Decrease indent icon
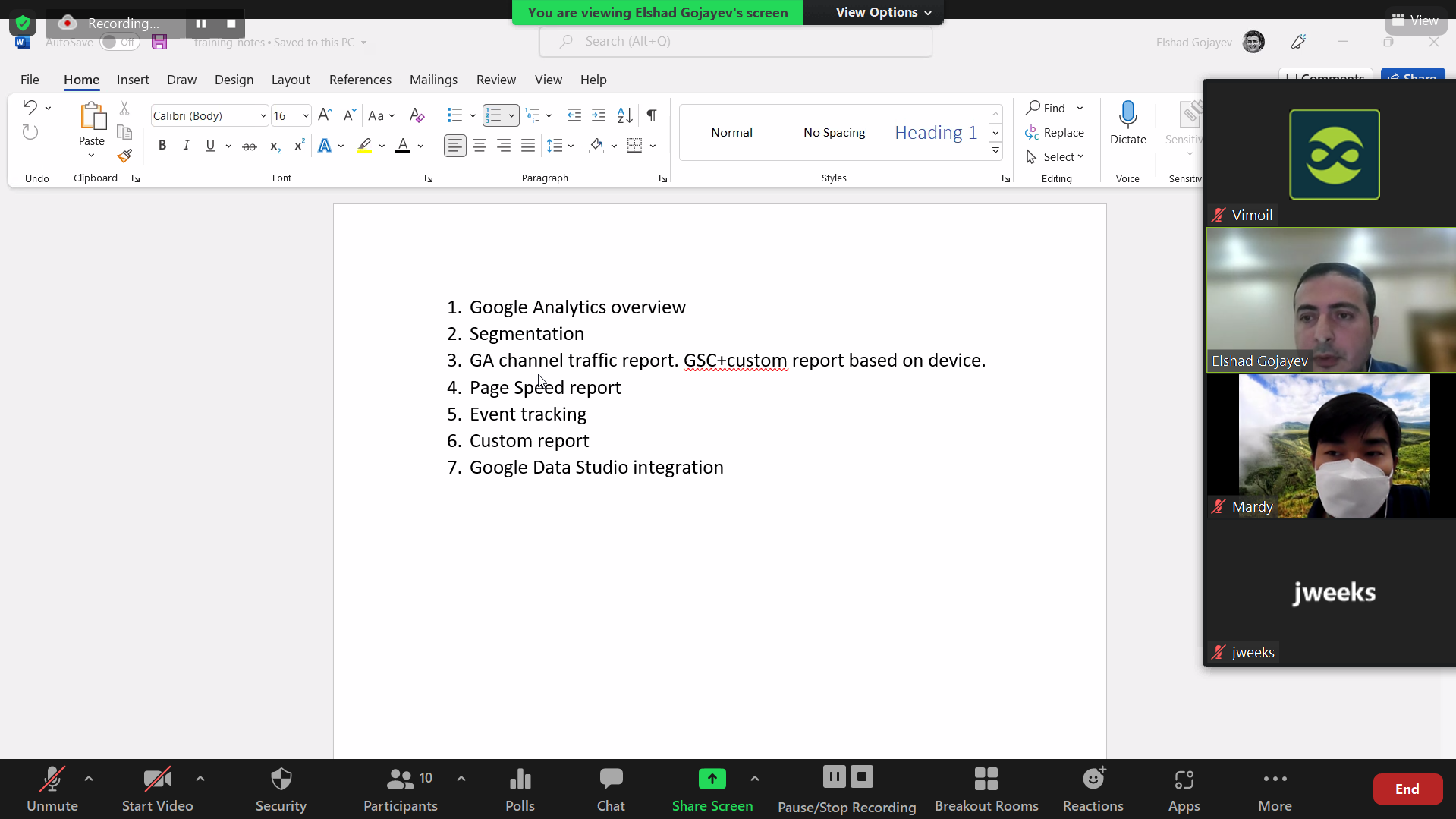Screen dimensions: 1456x819 [574, 115]
